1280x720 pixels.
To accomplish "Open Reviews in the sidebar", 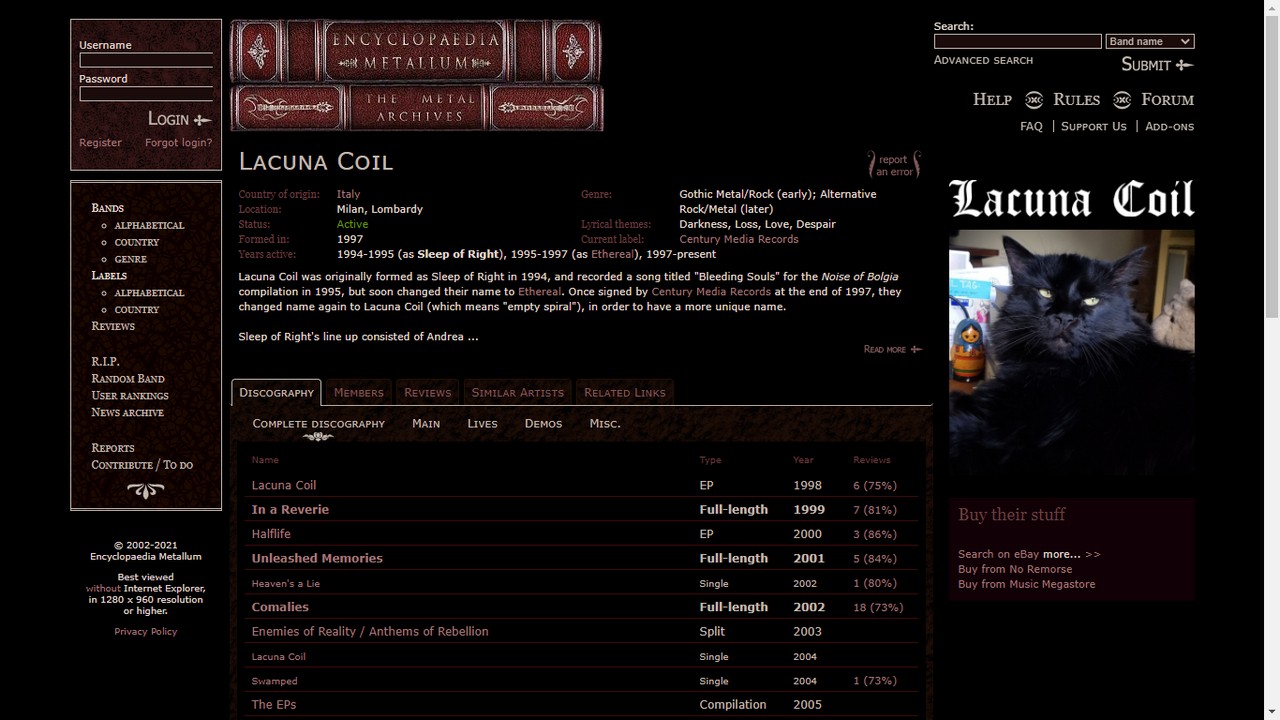I will click(113, 327).
